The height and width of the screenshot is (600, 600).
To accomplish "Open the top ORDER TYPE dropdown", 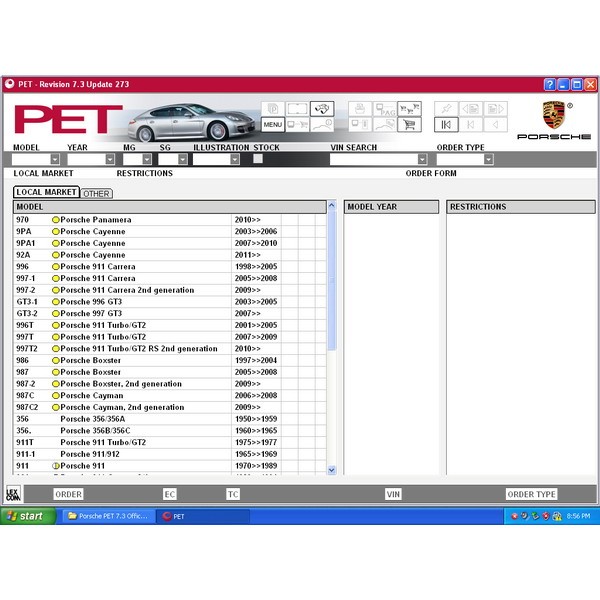I will click(488, 159).
